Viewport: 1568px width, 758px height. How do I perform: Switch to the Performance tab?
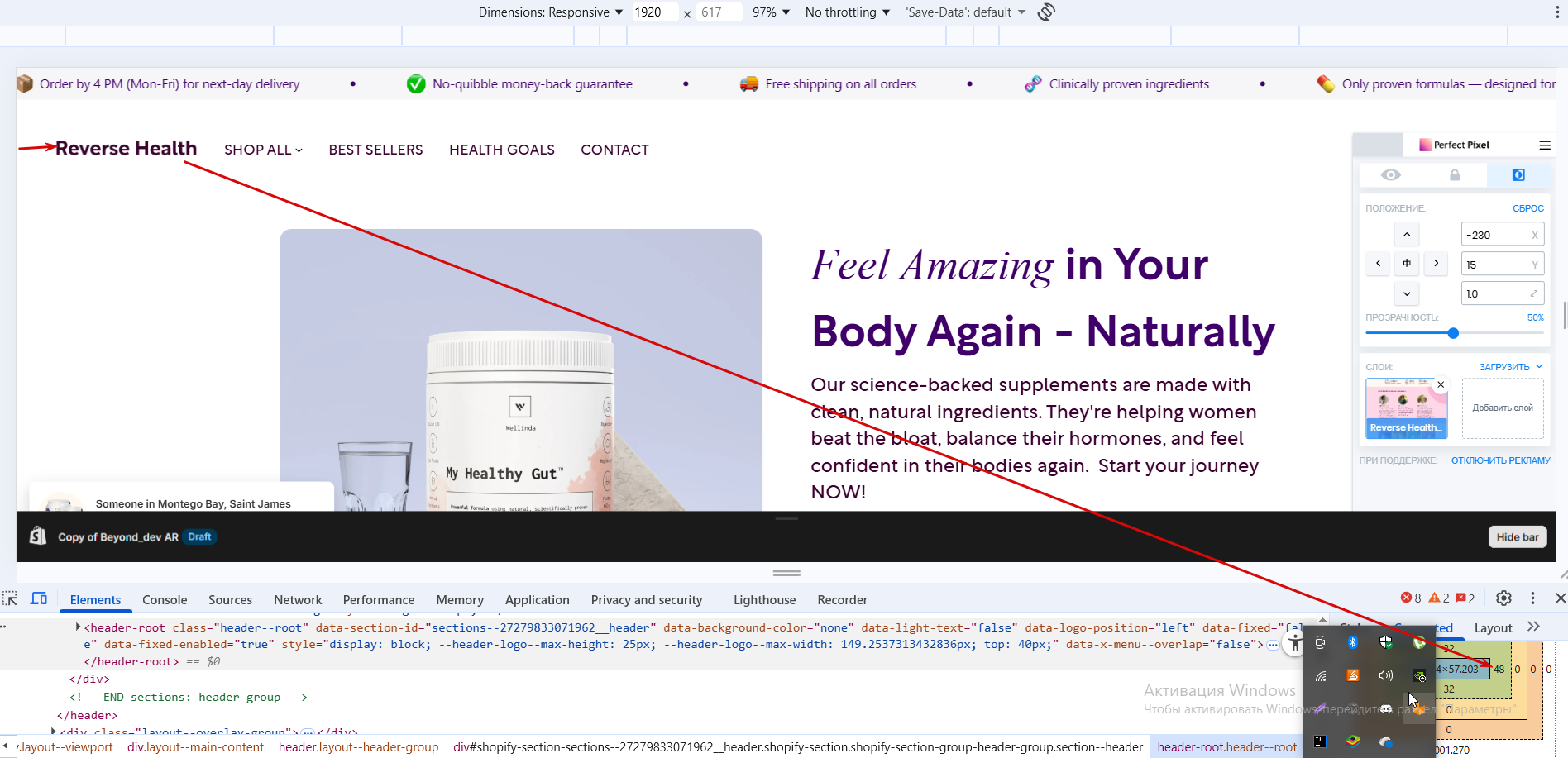(379, 600)
